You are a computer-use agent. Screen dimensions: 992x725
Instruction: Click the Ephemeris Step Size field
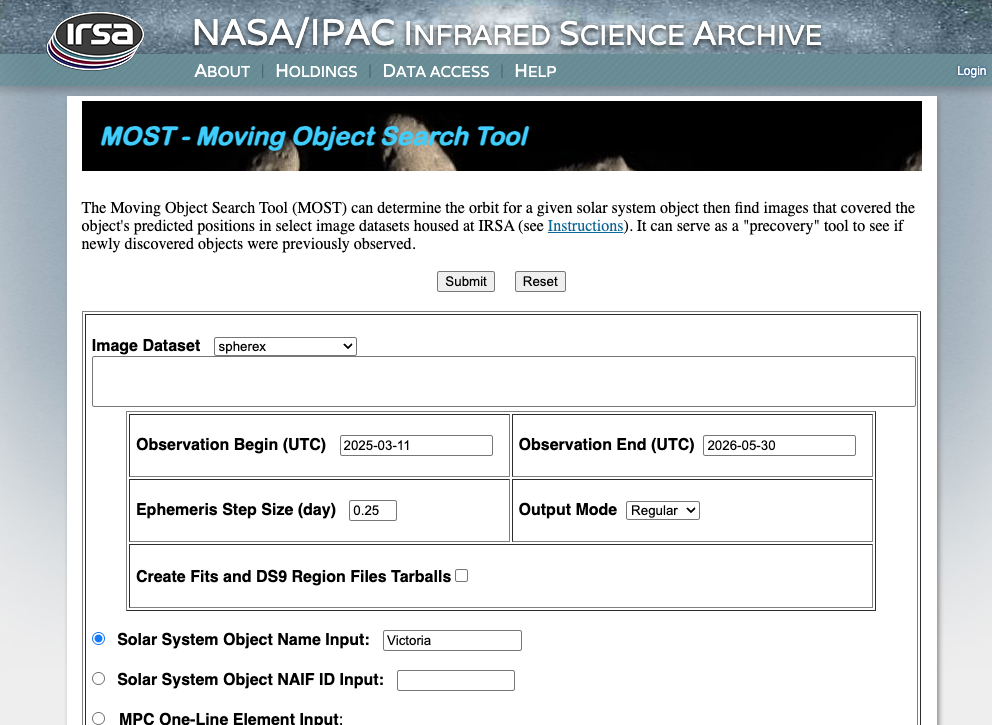373,511
